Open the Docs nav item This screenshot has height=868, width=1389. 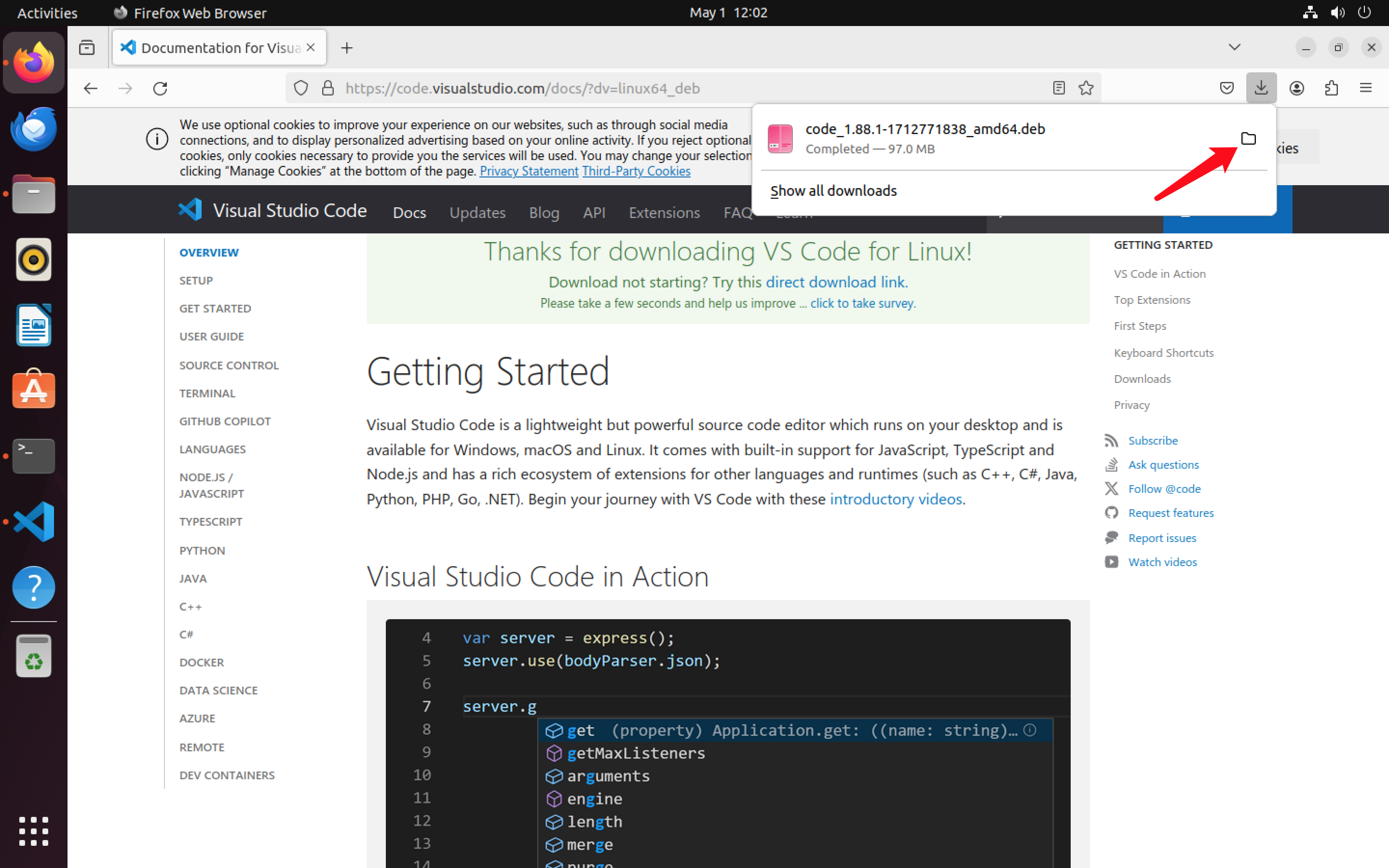coord(409,212)
